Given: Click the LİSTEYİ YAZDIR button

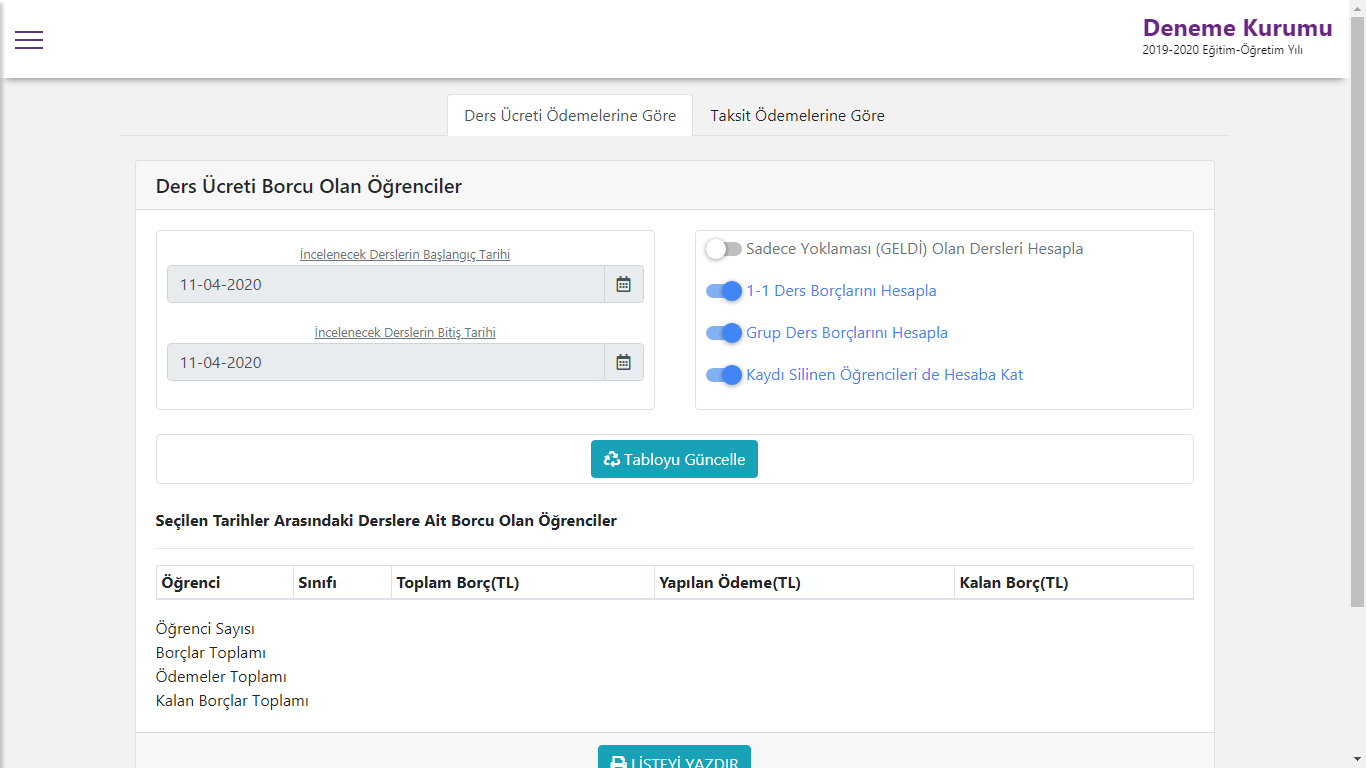Looking at the screenshot, I should click(674, 757).
